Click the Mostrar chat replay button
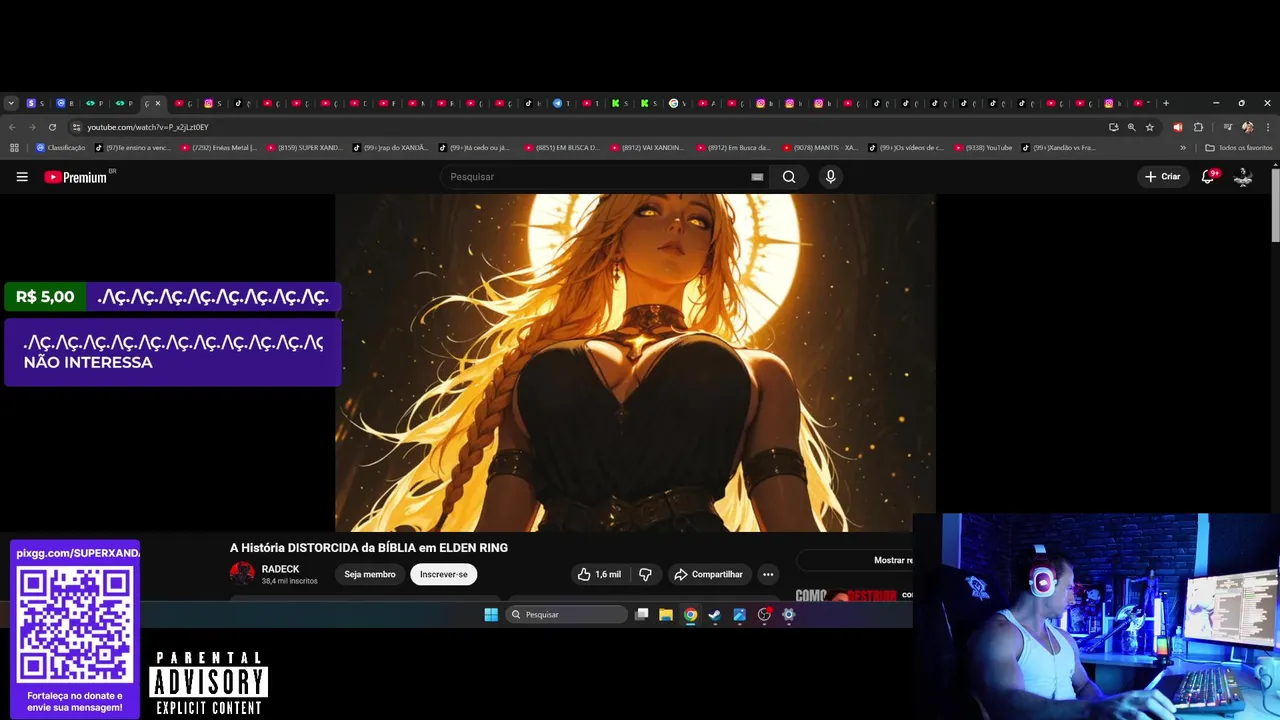This screenshot has width=1280, height=720. tap(856, 560)
